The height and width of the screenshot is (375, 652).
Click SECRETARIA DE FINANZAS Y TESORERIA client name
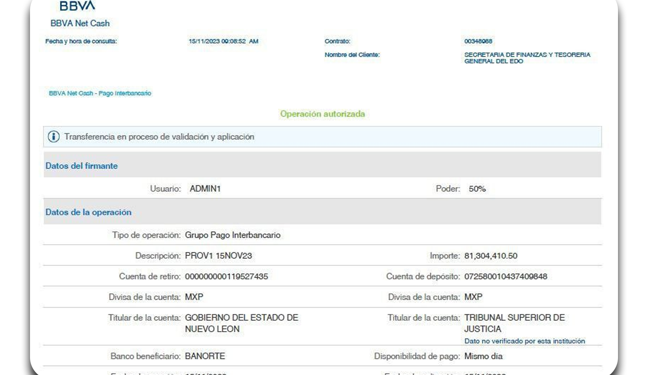pyautogui.click(x=527, y=58)
